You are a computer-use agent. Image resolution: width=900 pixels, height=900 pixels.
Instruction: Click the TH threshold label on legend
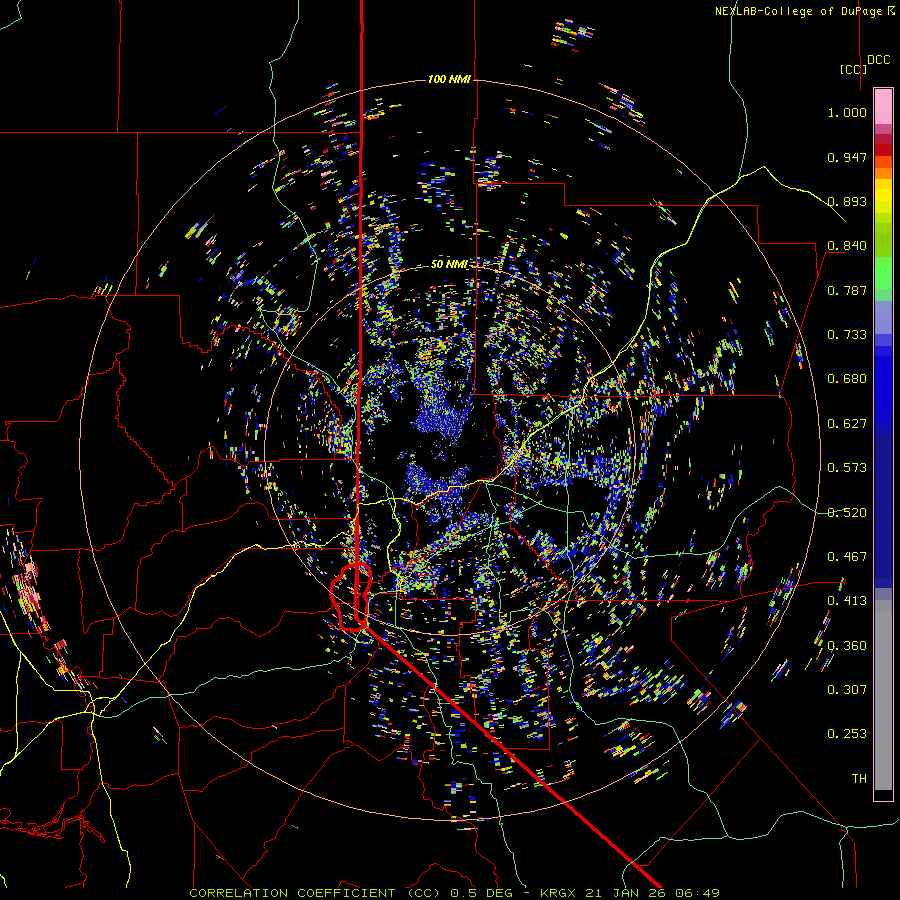click(859, 779)
